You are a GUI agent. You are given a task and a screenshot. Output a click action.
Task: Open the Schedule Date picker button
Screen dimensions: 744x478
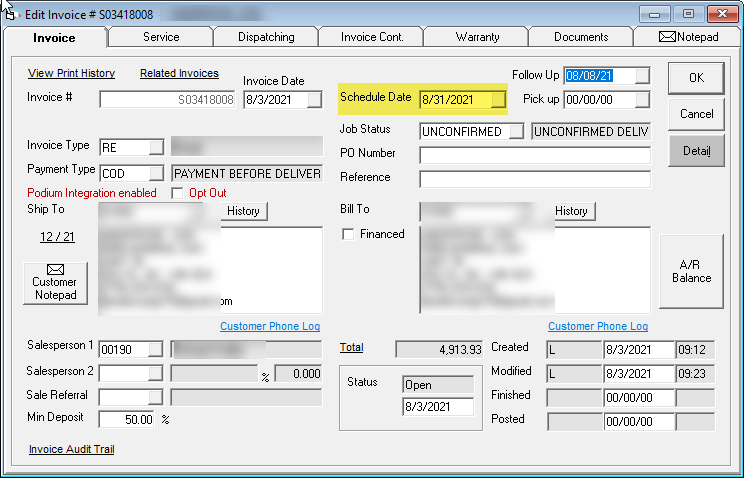(x=499, y=100)
